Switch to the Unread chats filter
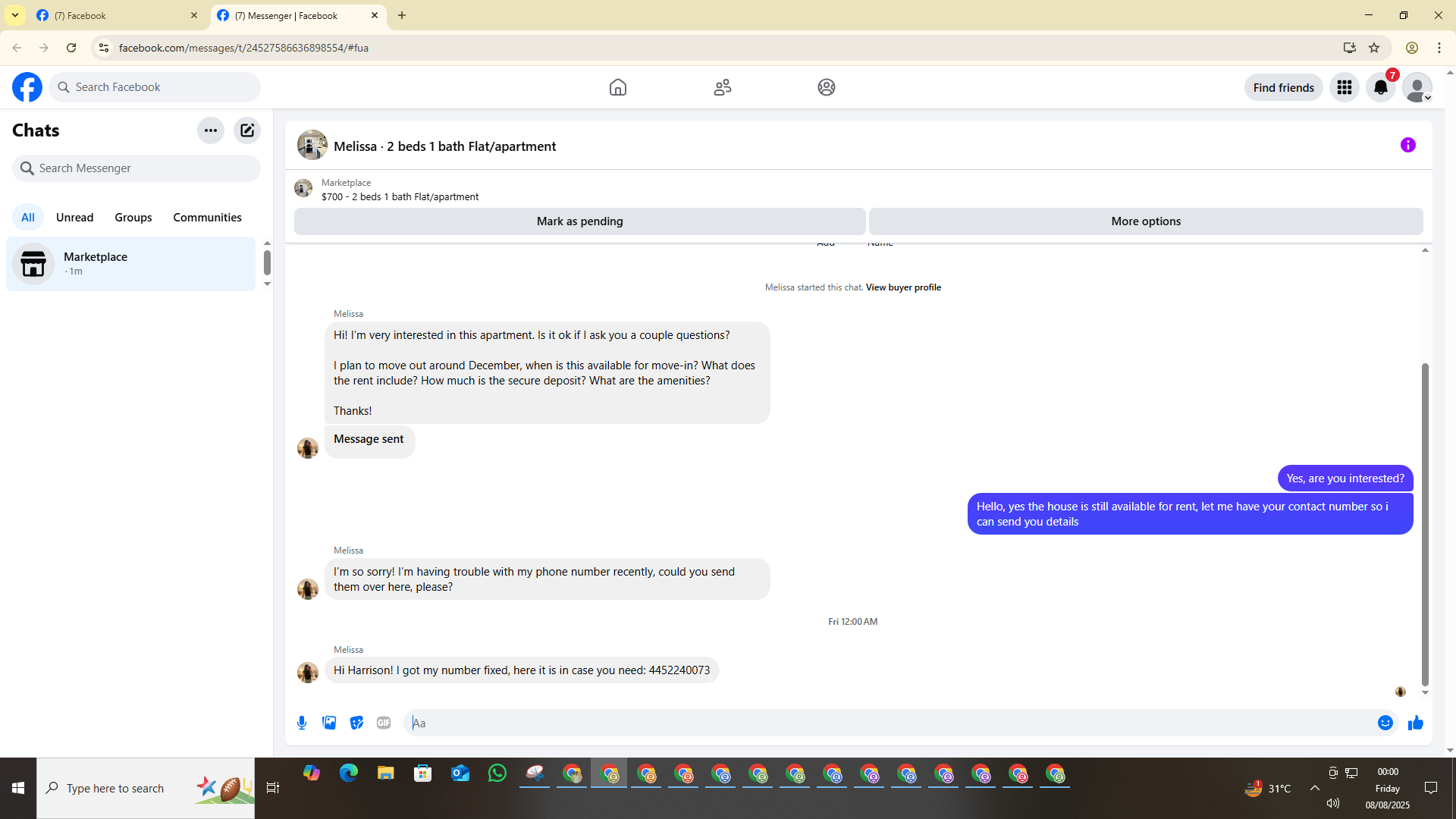The height and width of the screenshot is (819, 1456). (74, 217)
